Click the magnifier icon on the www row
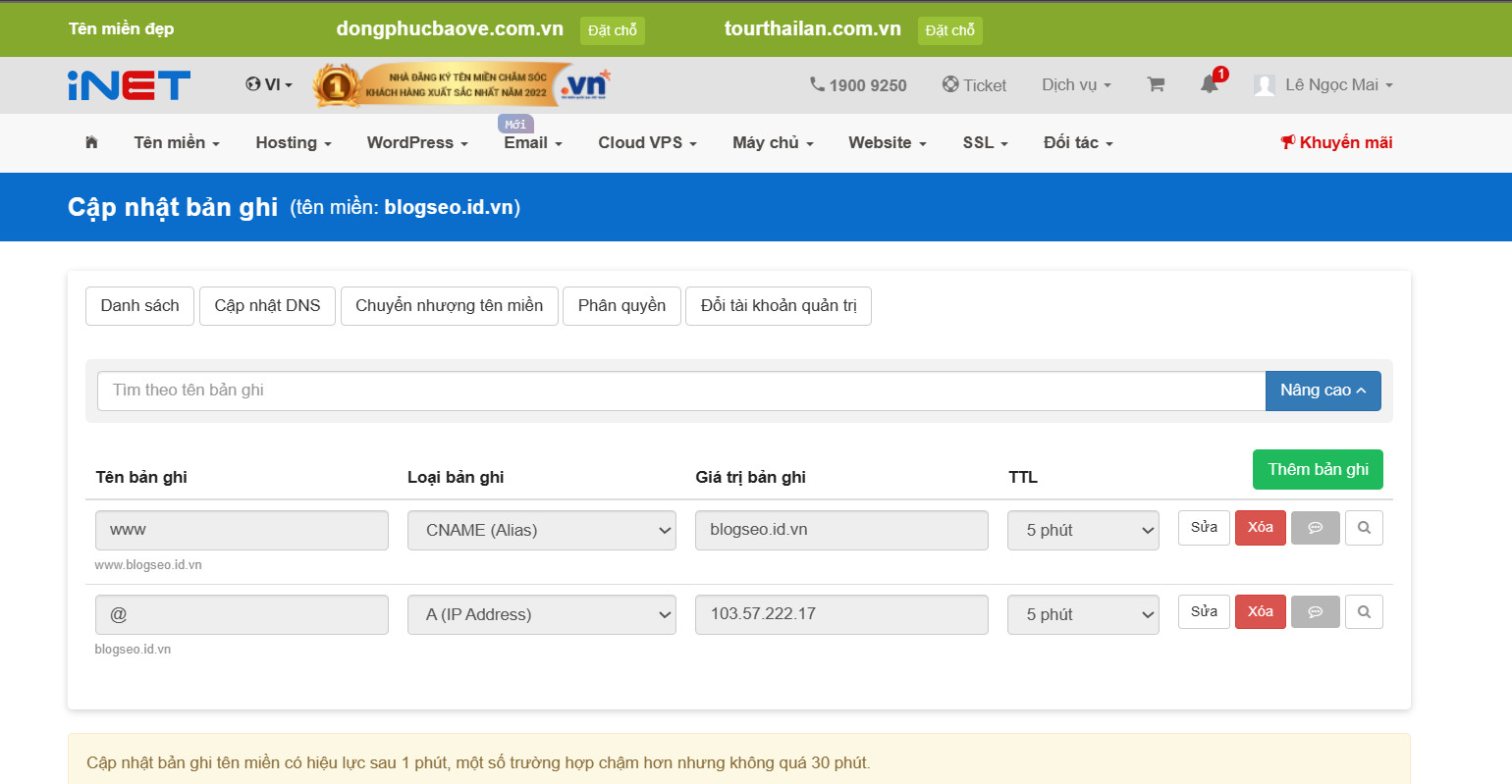The height and width of the screenshot is (784, 1512). click(1364, 528)
